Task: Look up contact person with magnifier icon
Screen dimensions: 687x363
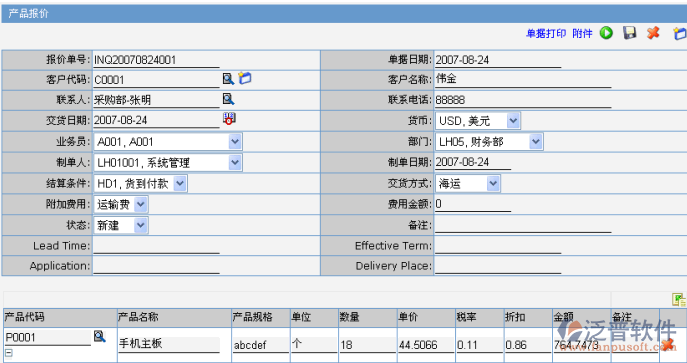Action: pyautogui.click(x=228, y=99)
